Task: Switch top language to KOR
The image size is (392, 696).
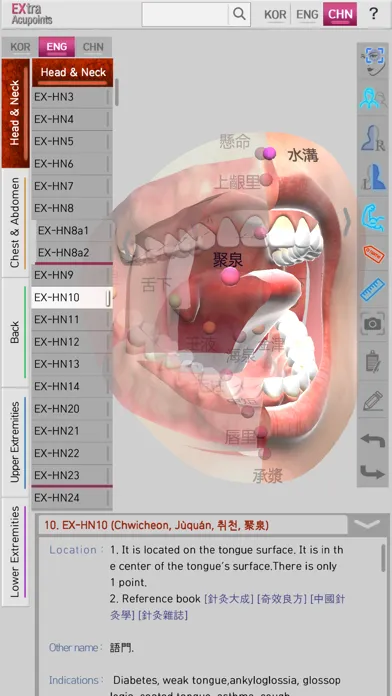Action: [x=275, y=14]
